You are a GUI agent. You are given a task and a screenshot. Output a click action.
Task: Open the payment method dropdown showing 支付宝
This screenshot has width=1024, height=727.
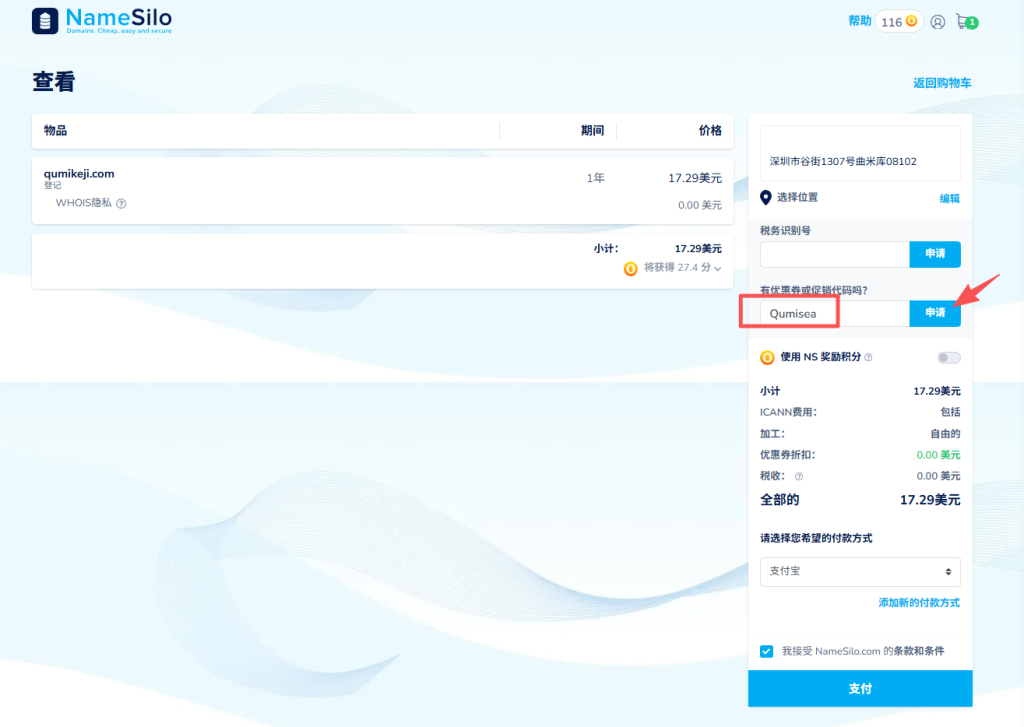[859, 571]
